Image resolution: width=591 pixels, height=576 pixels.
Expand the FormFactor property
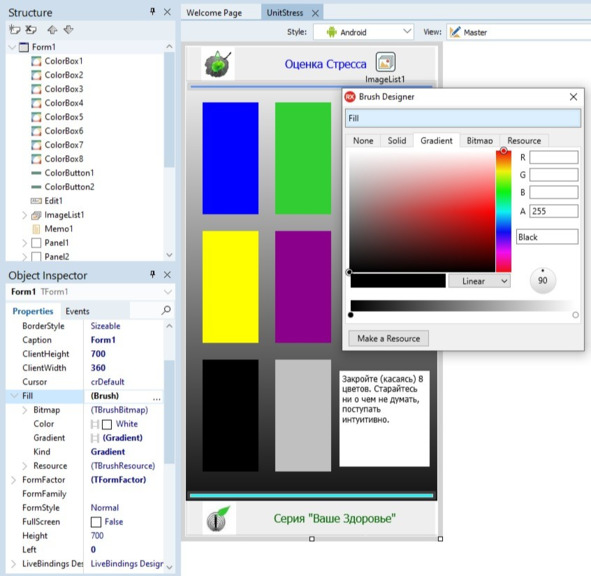point(14,480)
